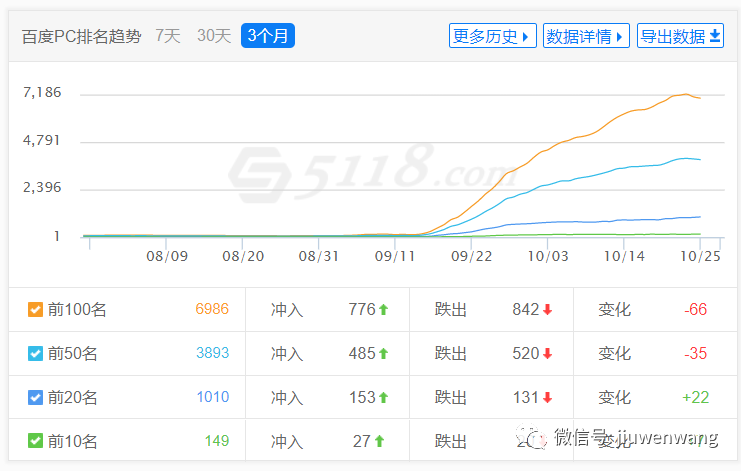741x471 pixels.
Task: Click the arrow icon on 更多历史
Action: (526, 37)
